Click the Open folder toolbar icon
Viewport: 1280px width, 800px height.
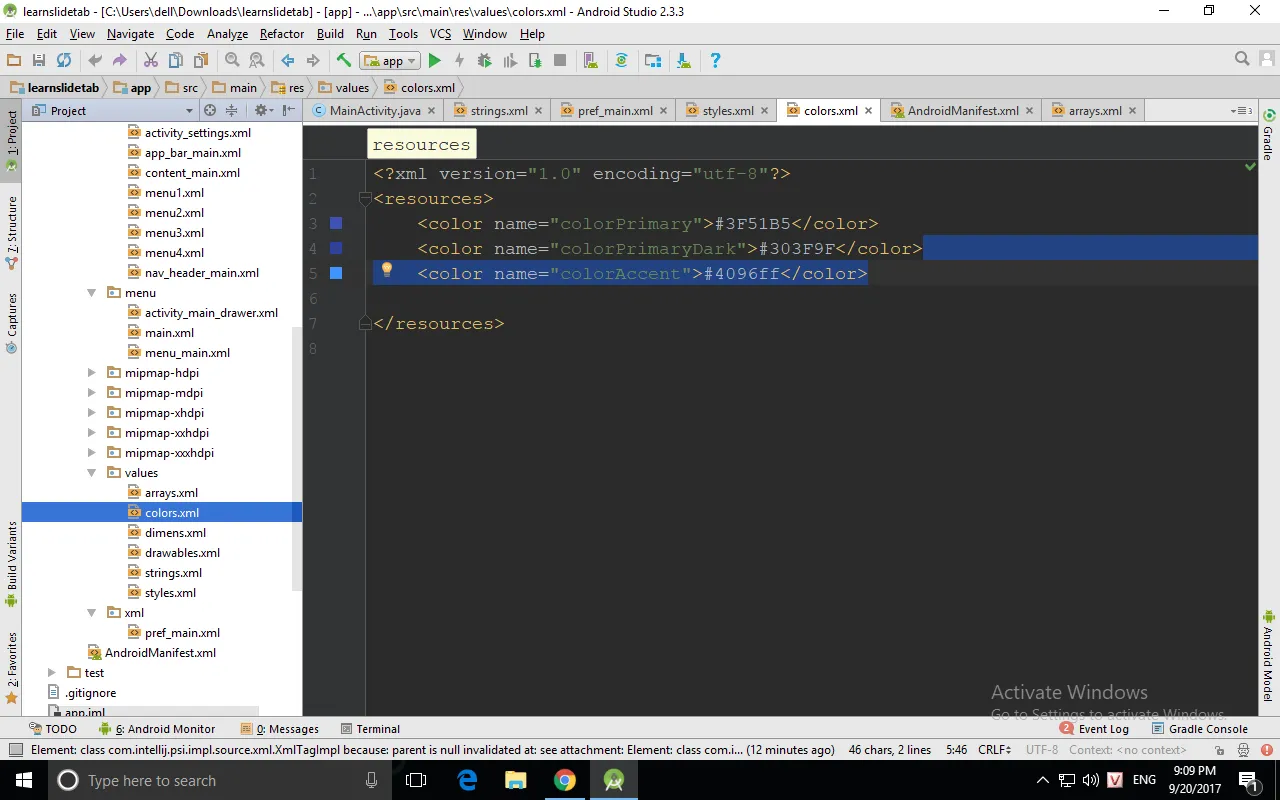pyautogui.click(x=14, y=61)
